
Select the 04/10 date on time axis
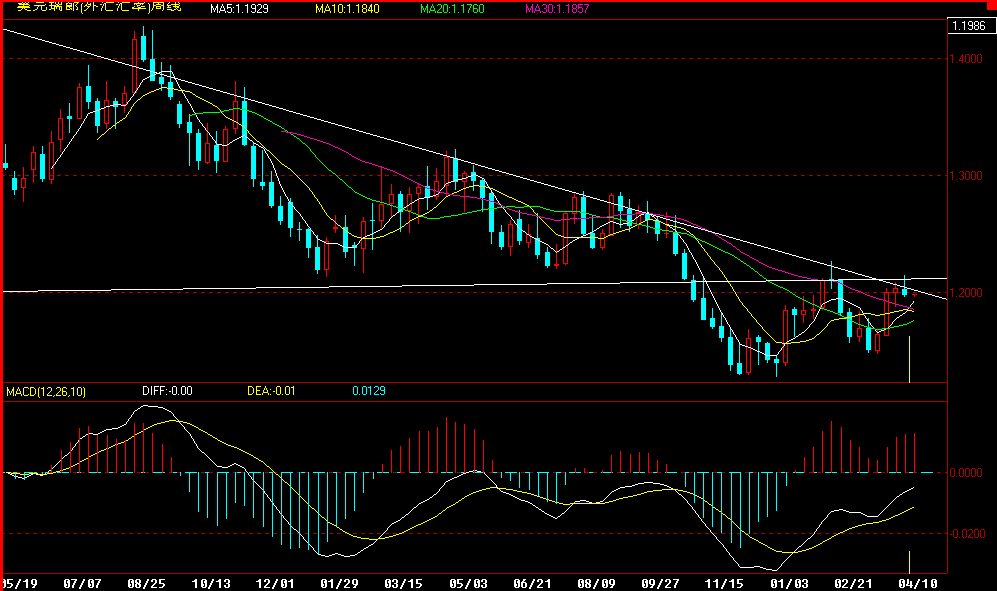pyautogui.click(x=919, y=582)
